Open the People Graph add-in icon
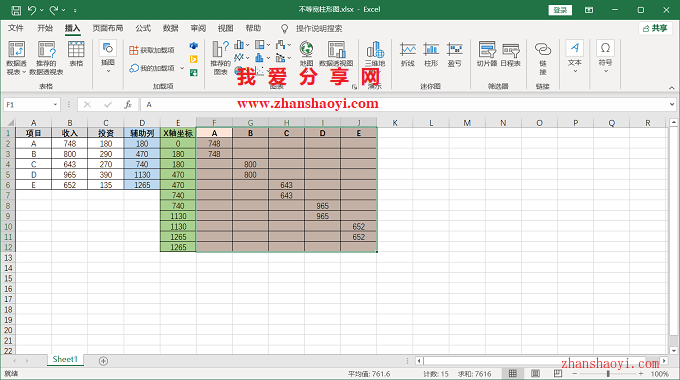Image resolution: width=680 pixels, height=380 pixels. [x=193, y=72]
